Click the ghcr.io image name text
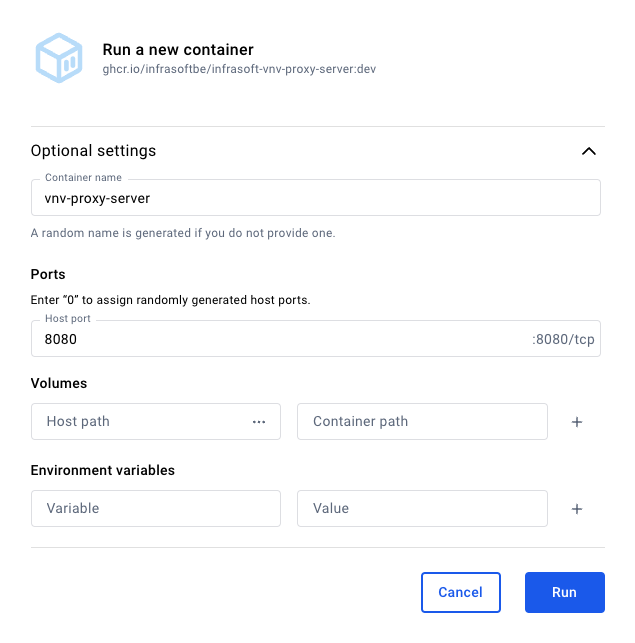The width and height of the screenshot is (635, 643). (238, 70)
